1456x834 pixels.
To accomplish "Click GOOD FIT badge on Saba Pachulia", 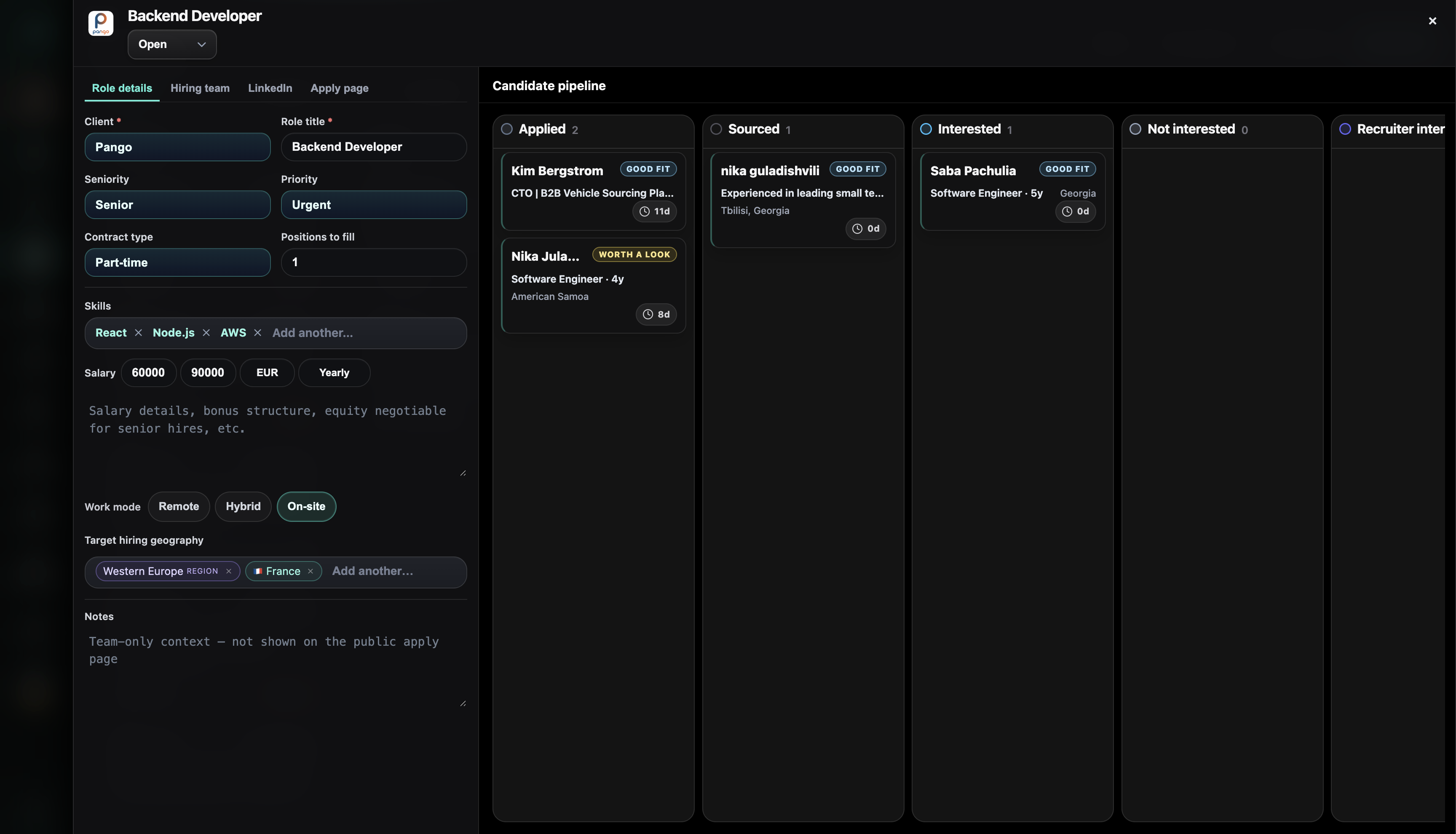I will pos(1068,169).
